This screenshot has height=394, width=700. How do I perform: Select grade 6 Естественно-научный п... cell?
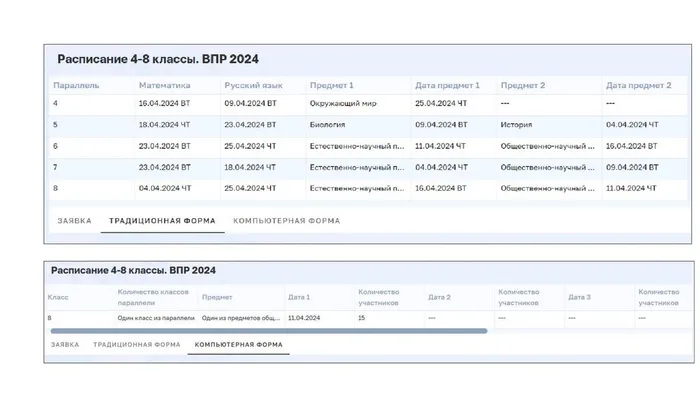tap(357, 146)
